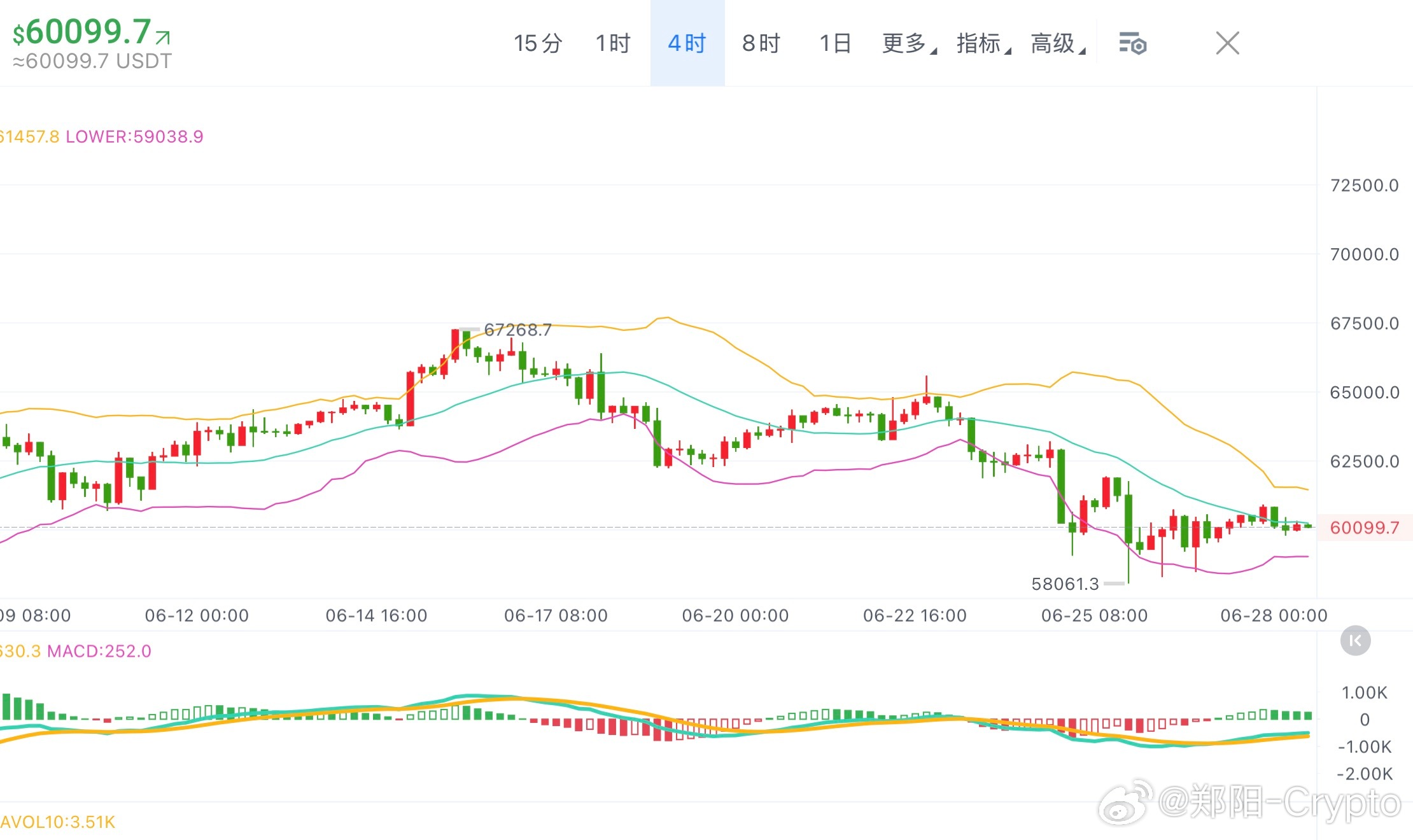Switch to the 8时 timeframe

(x=761, y=43)
